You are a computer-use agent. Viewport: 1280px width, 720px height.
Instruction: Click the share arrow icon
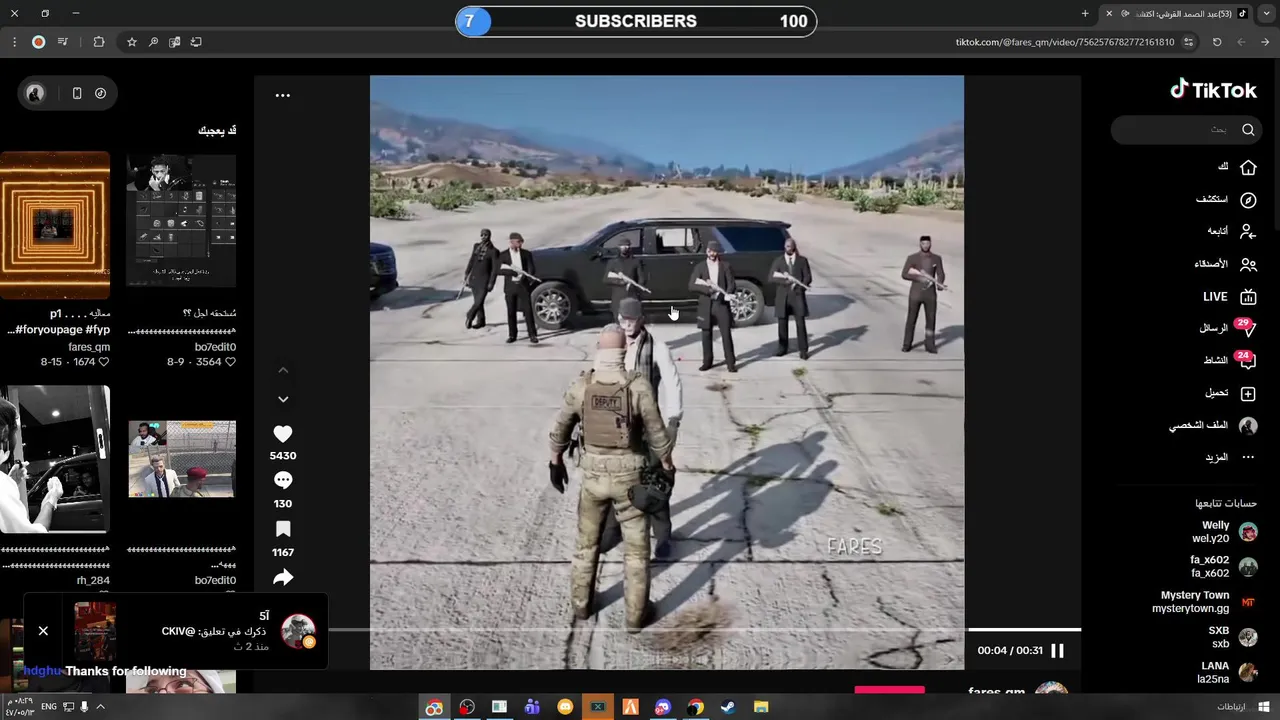283,577
